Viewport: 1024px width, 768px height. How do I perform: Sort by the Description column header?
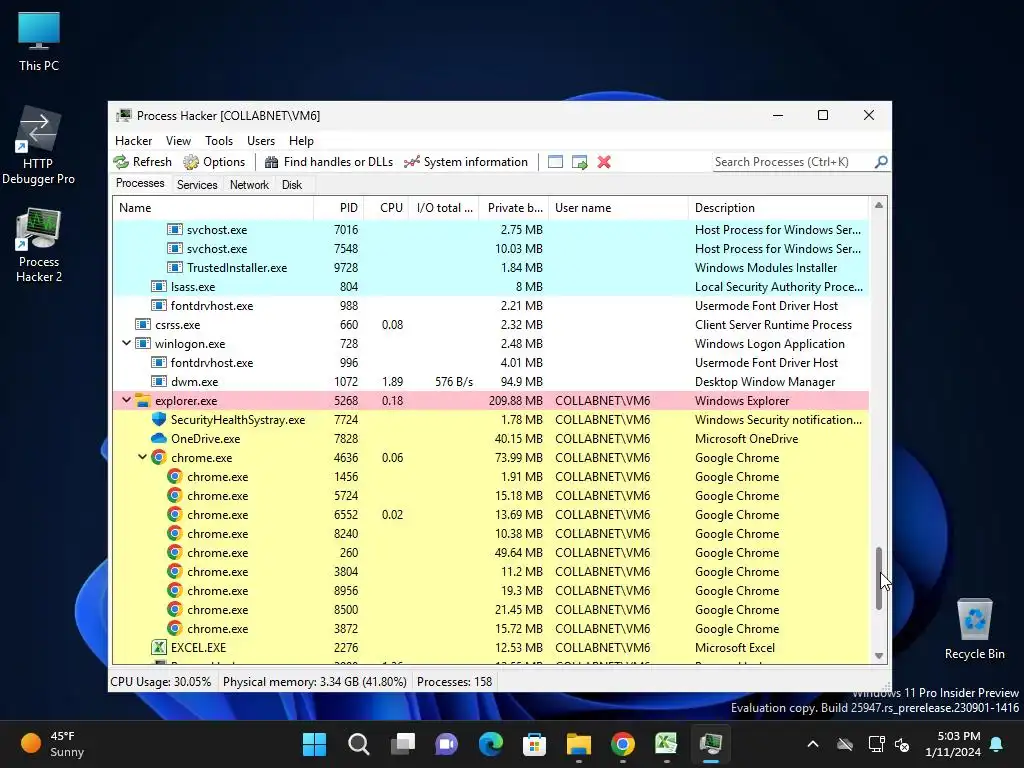[778, 208]
